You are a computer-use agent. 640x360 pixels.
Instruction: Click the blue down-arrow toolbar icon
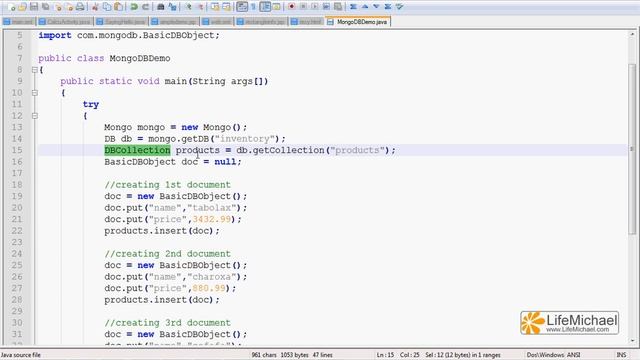coord(376,7)
